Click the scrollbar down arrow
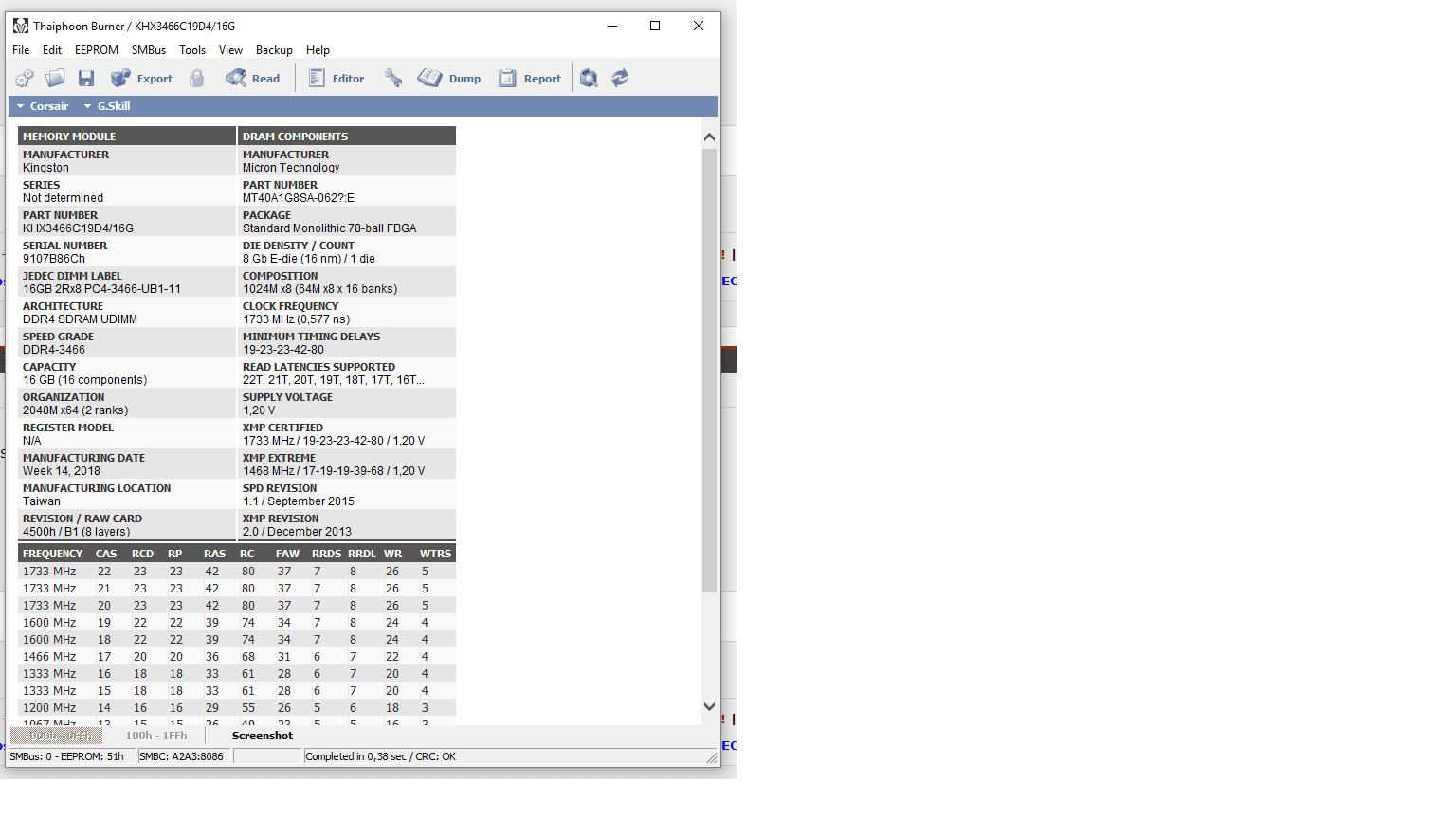This screenshot has height=819, width=1456. click(709, 706)
